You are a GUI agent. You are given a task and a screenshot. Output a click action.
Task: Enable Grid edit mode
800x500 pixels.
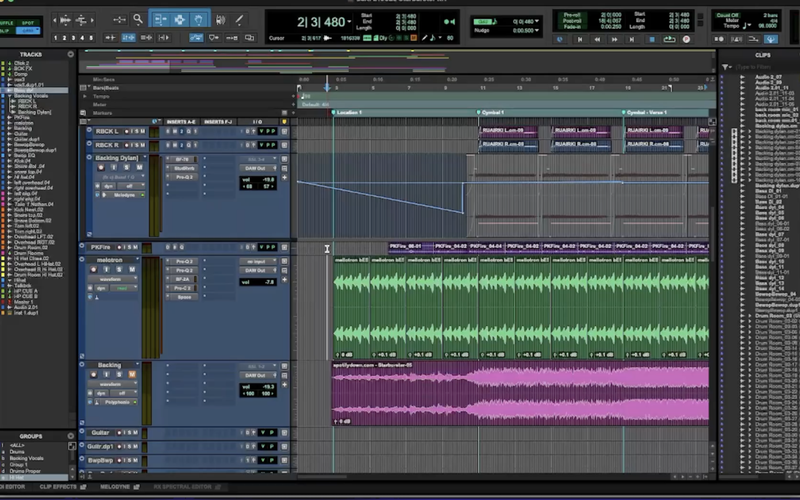coord(27,30)
